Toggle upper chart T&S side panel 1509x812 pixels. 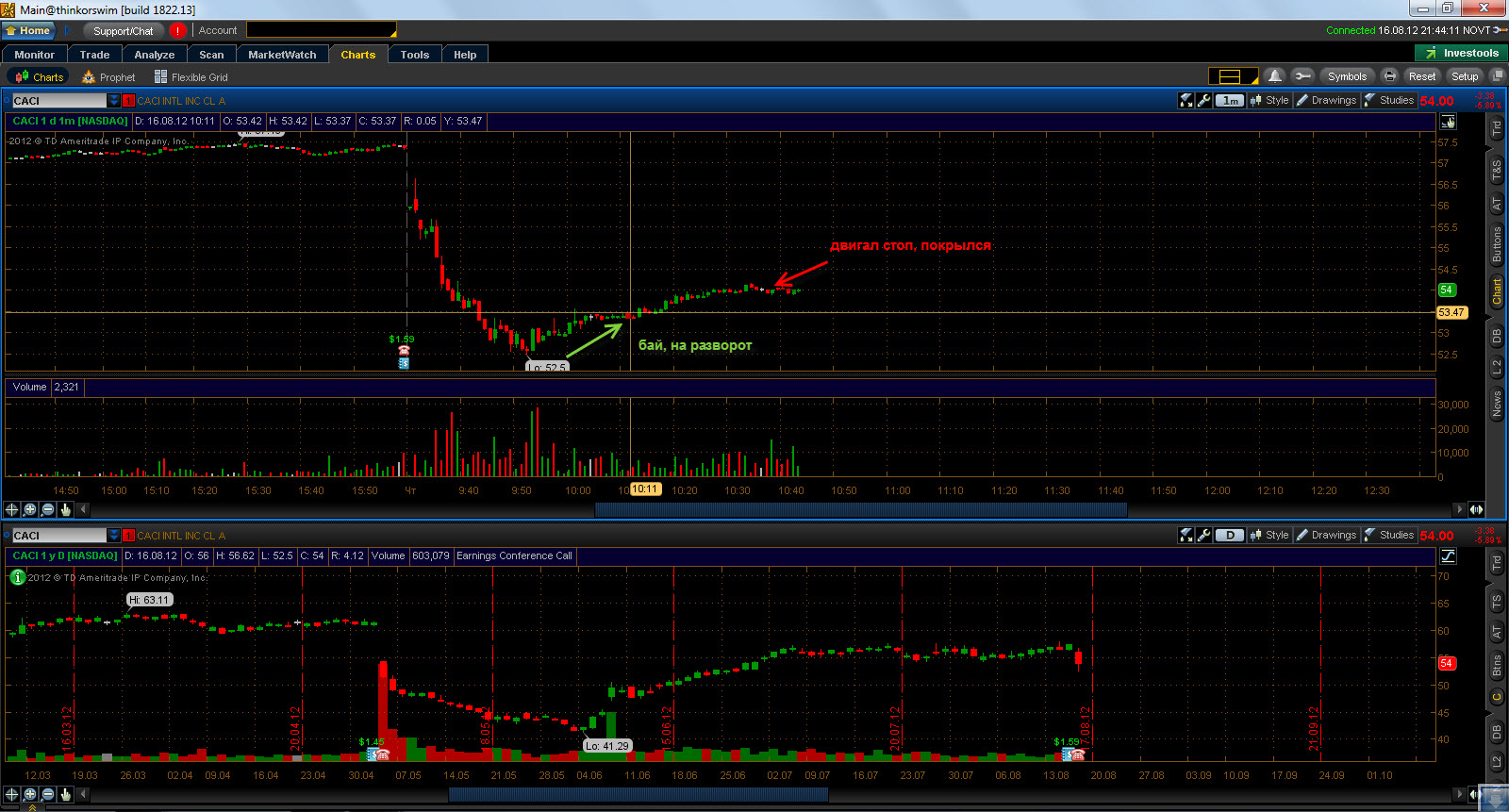pyautogui.click(x=1497, y=171)
